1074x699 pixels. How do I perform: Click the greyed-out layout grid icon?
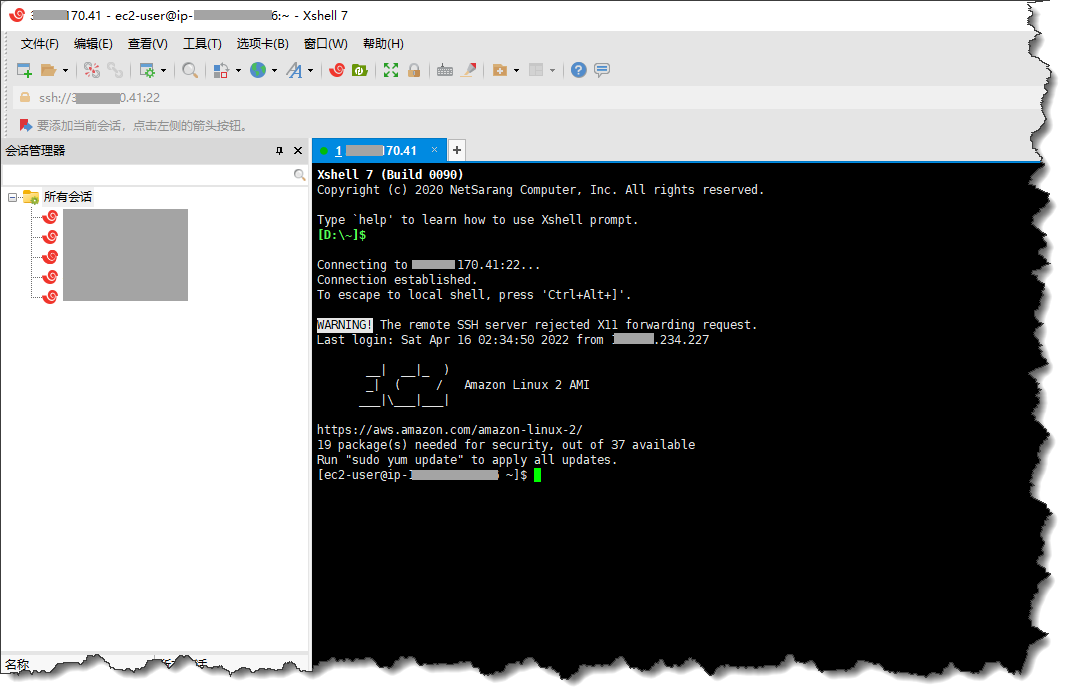(x=536, y=70)
